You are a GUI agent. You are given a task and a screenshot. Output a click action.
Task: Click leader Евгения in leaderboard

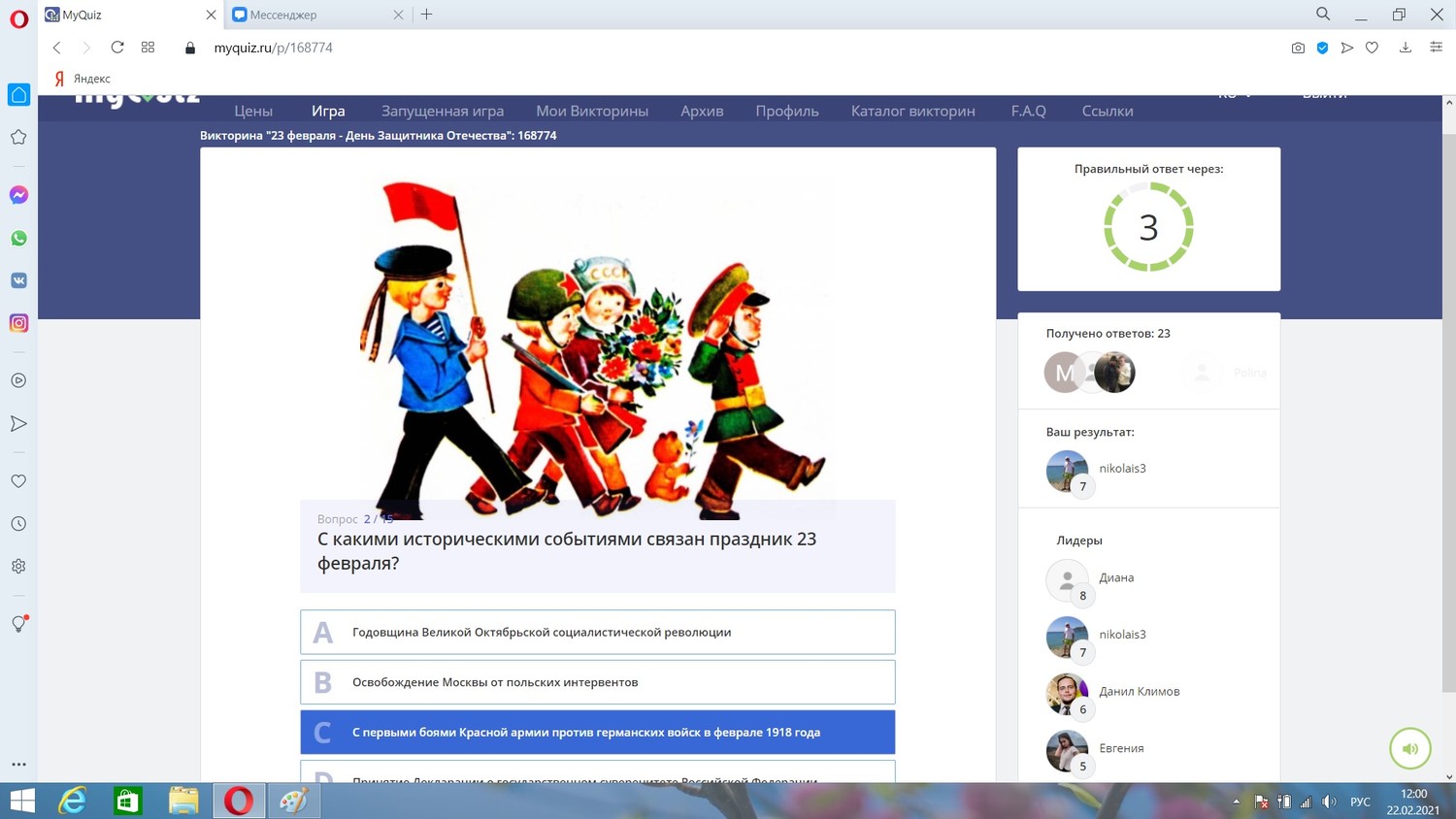(x=1121, y=748)
